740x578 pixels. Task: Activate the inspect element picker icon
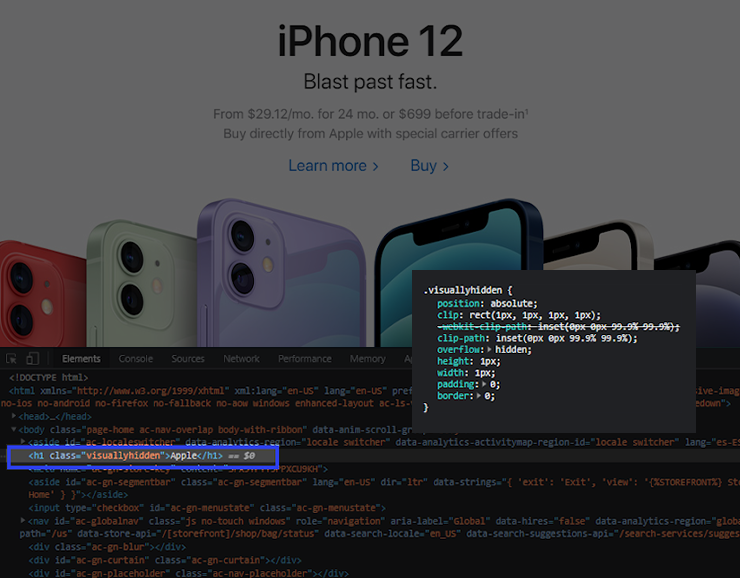11,359
